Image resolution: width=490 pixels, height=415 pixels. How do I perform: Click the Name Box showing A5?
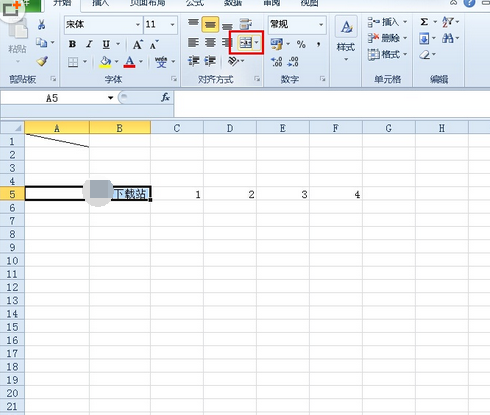tap(57, 98)
